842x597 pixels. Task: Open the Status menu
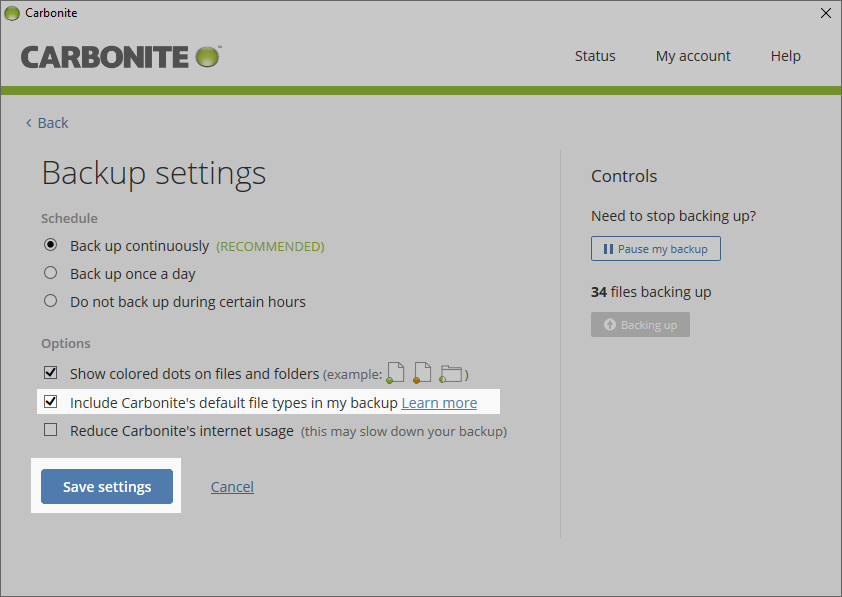pos(594,56)
